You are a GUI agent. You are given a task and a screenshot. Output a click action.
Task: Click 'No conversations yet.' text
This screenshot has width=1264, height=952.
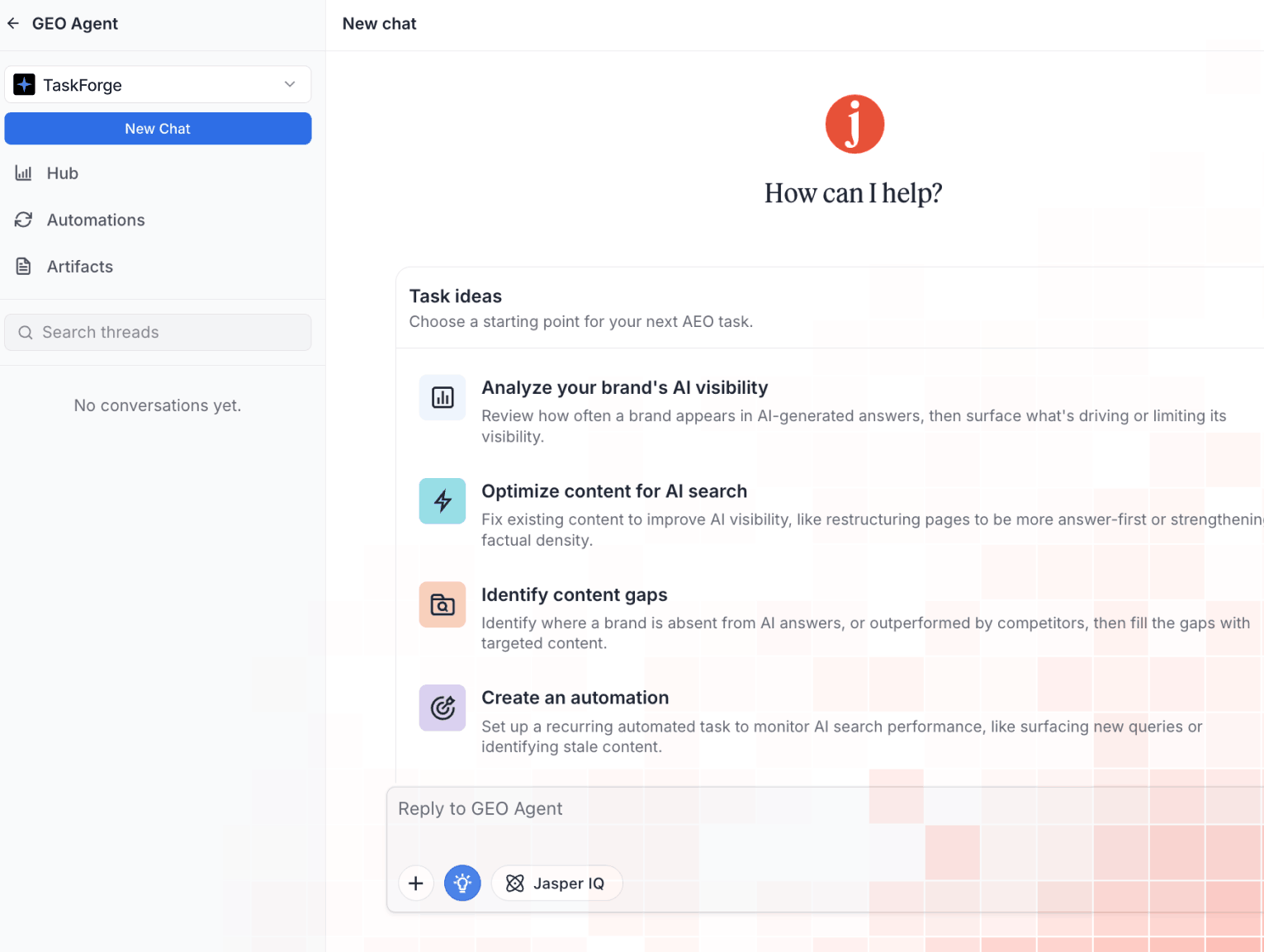click(158, 405)
